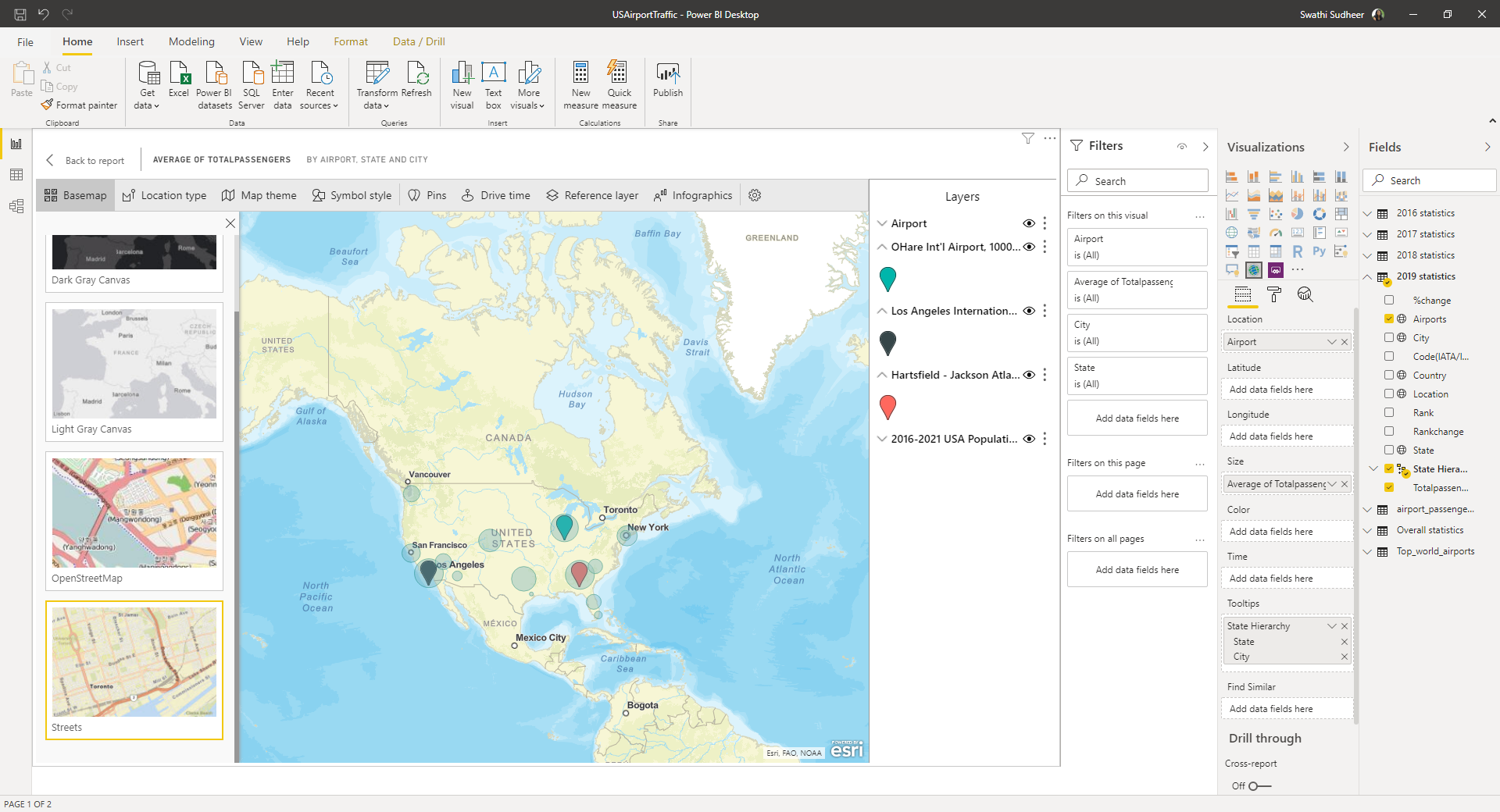The width and height of the screenshot is (1500, 812).
Task: Open map settings gear icon
Action: click(x=755, y=195)
